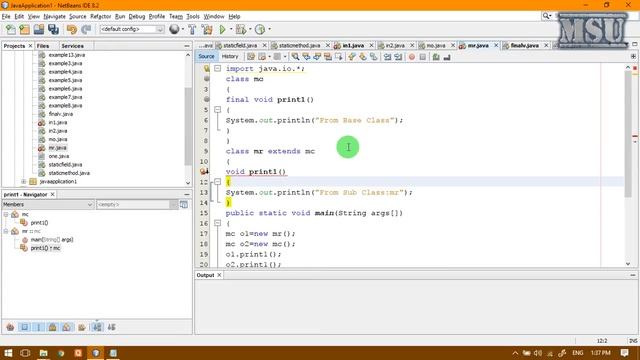Click the Clean and Build icon
Screen dimensions: 640x360
click(207, 29)
